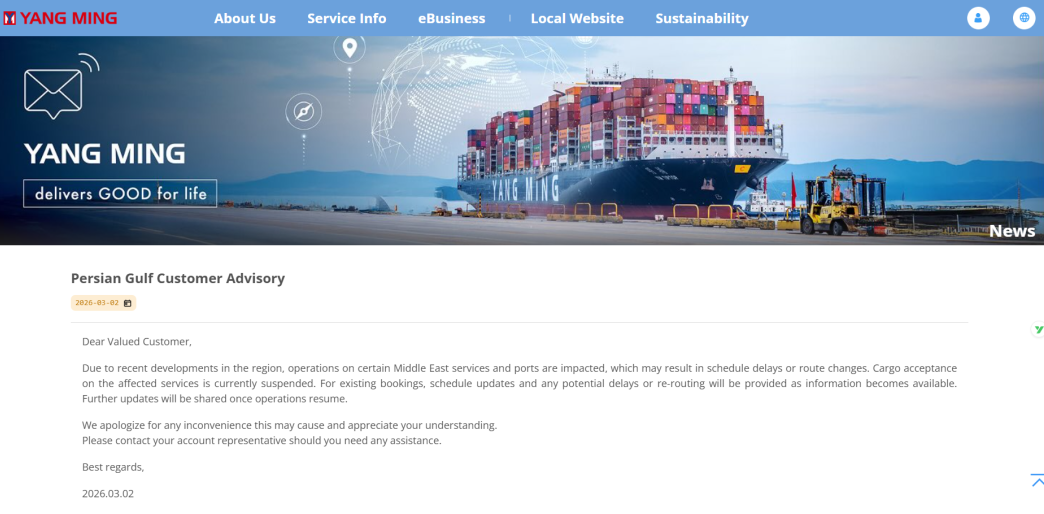Click the Persian Gulf Customer Advisory title

tap(178, 278)
